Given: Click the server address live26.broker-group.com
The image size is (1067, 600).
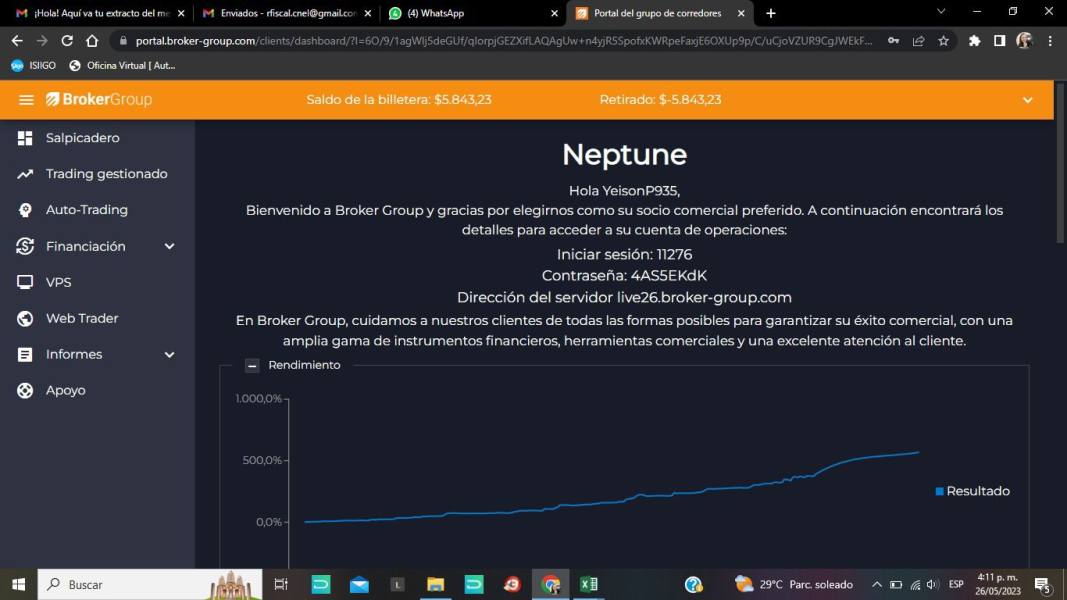Looking at the screenshot, I should 704,297.
